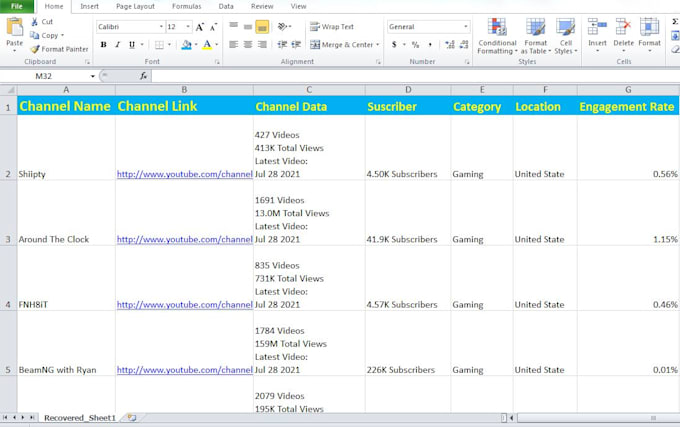Set middle vertical alignment

pos(248,26)
